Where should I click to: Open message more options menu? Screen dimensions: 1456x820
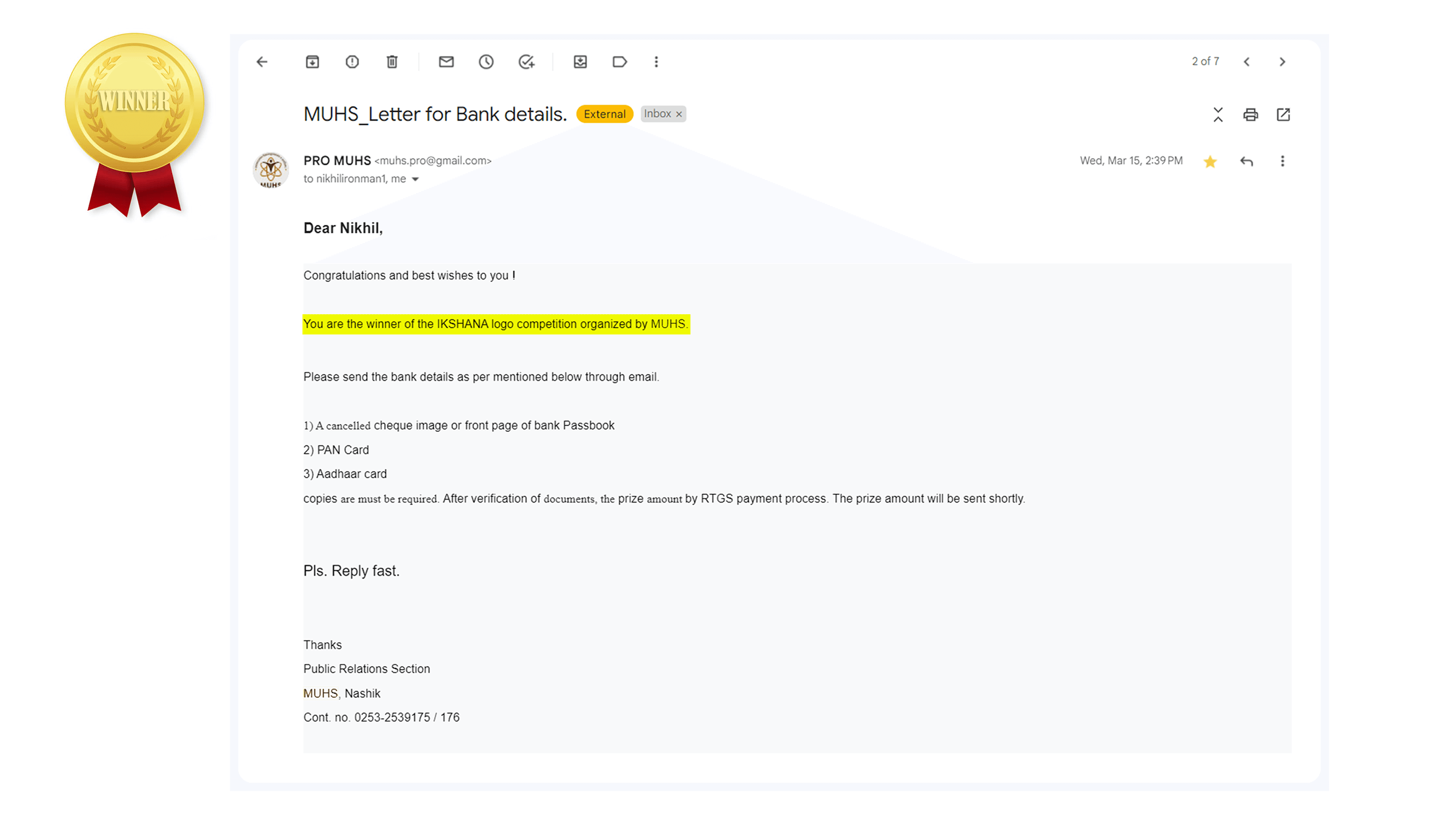[1282, 161]
